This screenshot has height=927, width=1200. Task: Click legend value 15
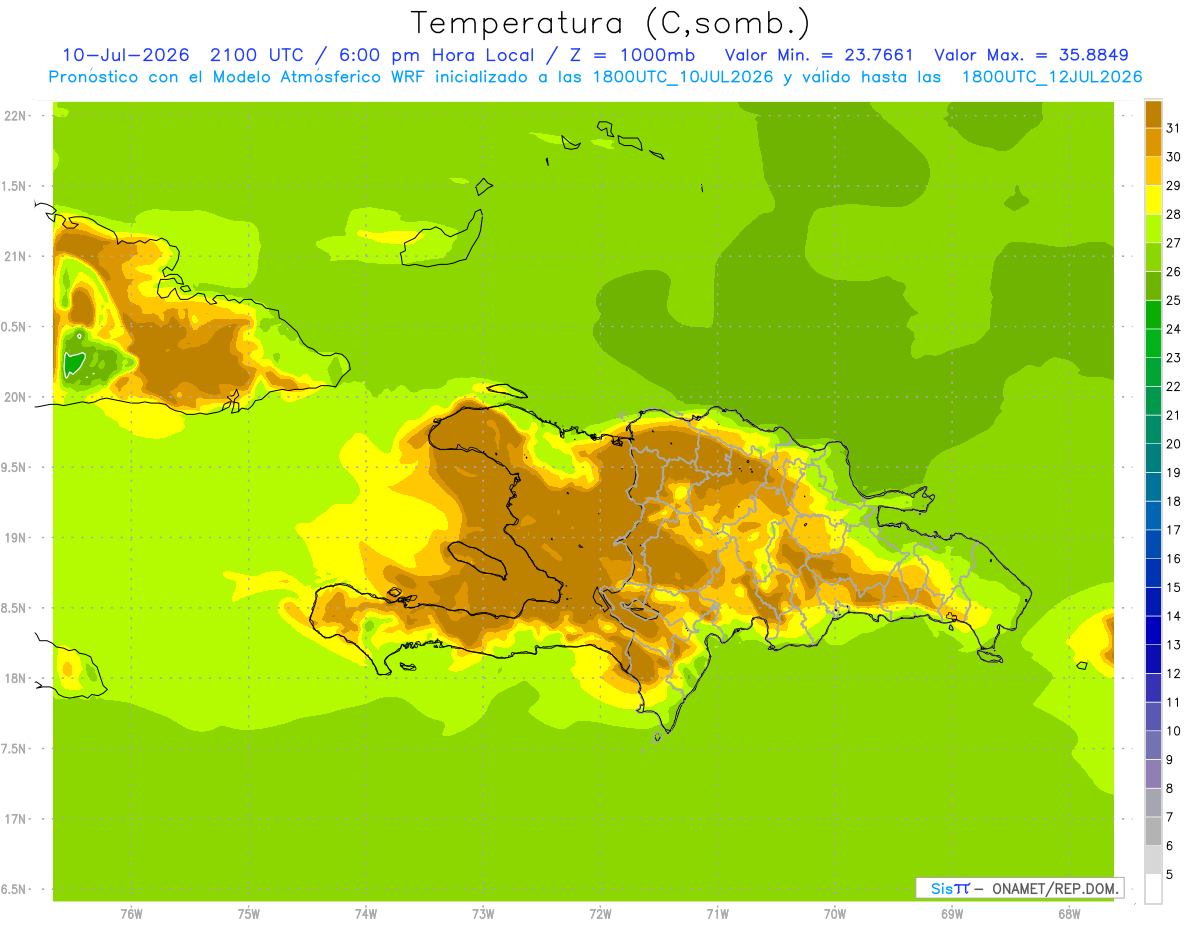click(x=1173, y=587)
